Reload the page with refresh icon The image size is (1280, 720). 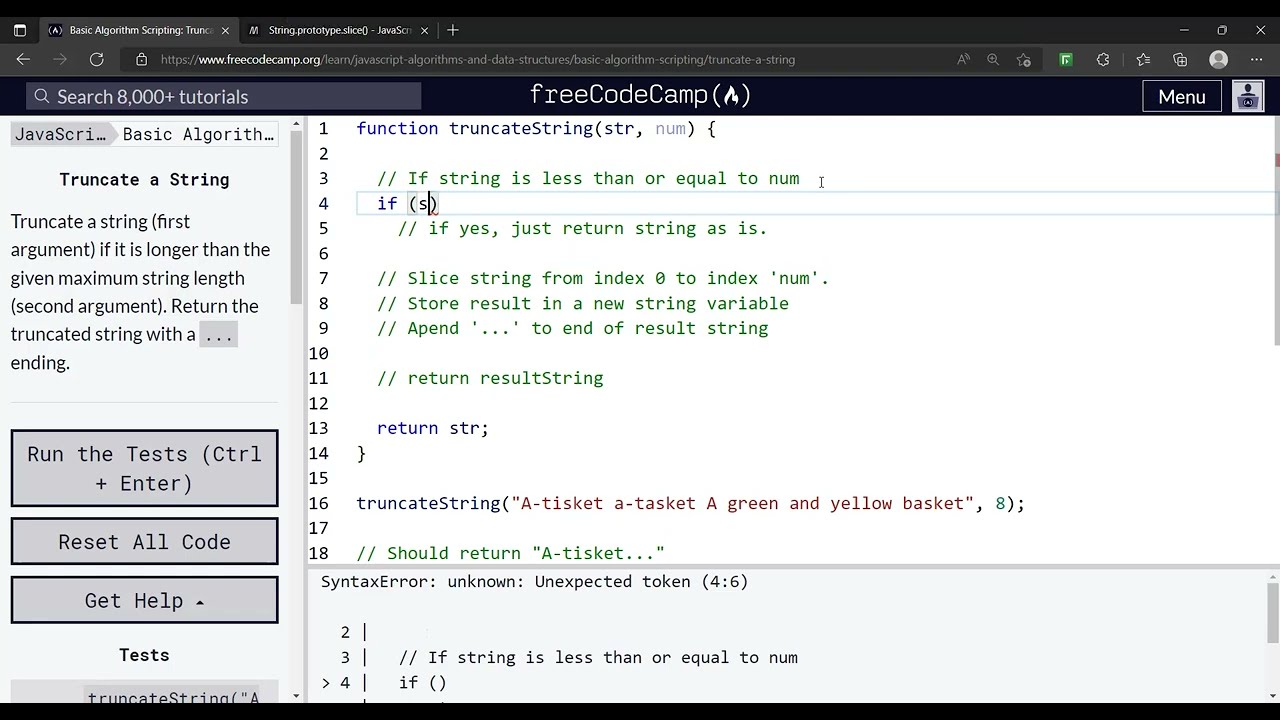click(x=97, y=60)
